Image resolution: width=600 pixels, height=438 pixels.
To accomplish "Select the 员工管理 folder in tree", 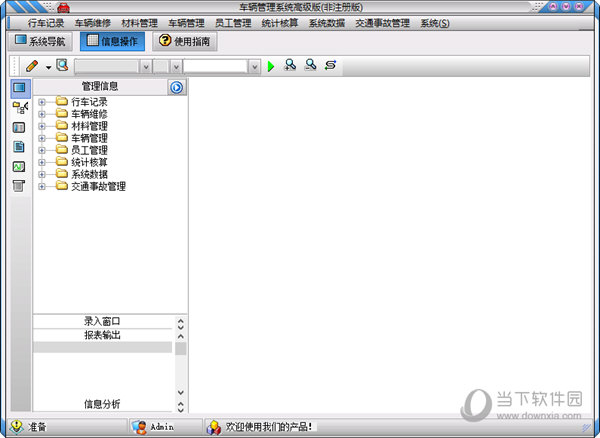I will [x=88, y=150].
